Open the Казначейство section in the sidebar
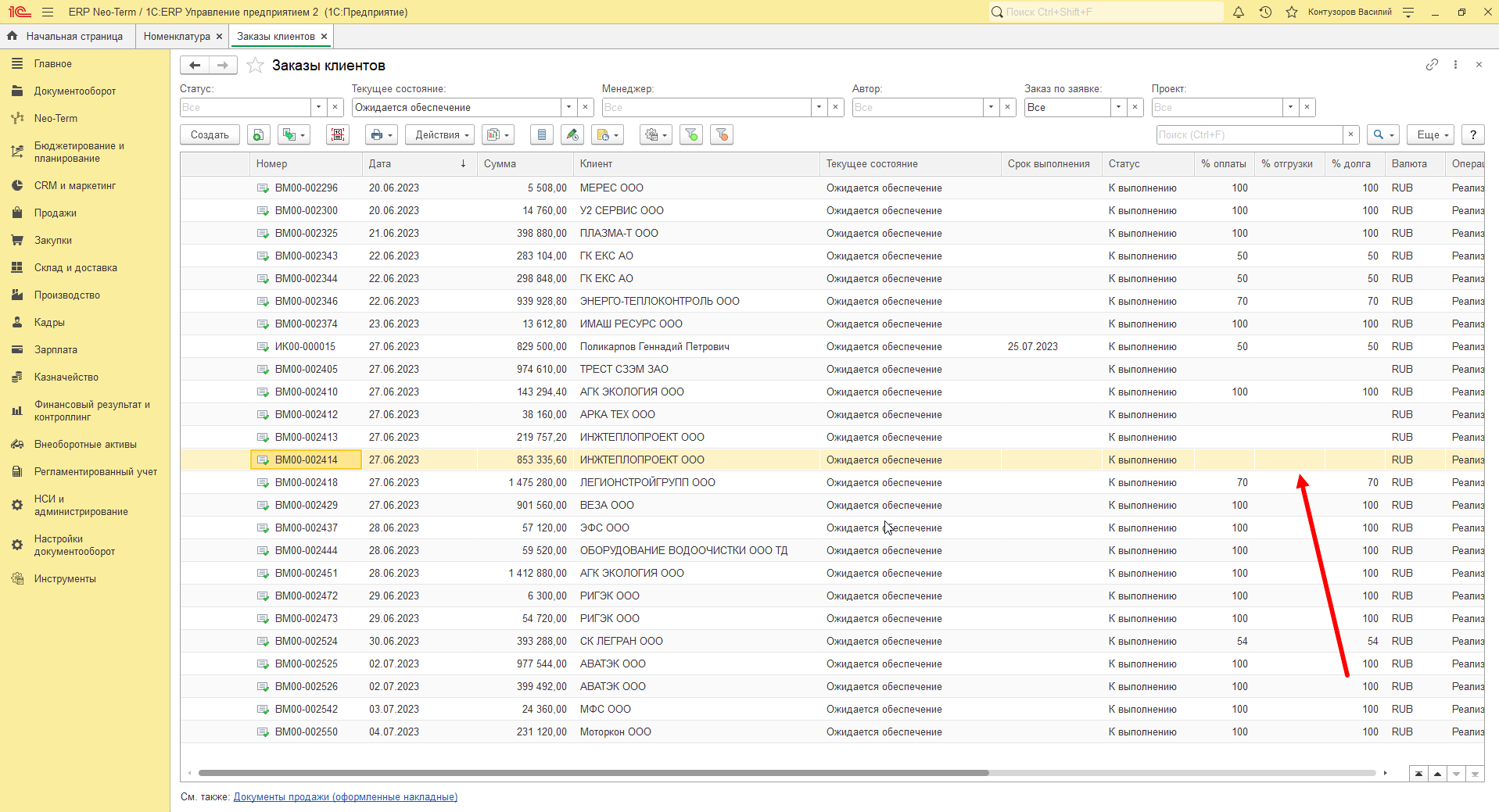Viewport: 1499px width, 812px height. (x=66, y=377)
